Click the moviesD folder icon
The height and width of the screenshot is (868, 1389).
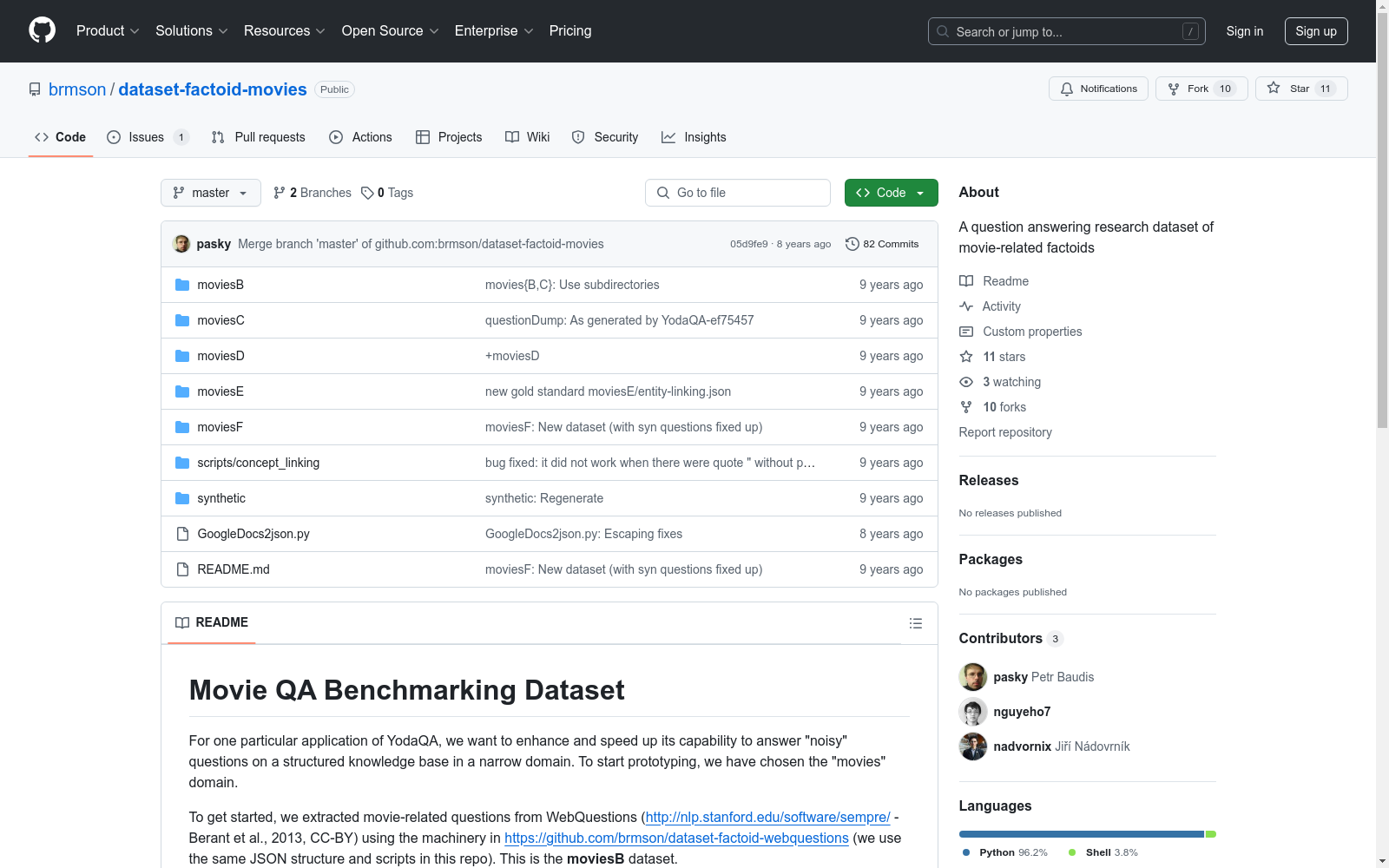[x=182, y=356]
